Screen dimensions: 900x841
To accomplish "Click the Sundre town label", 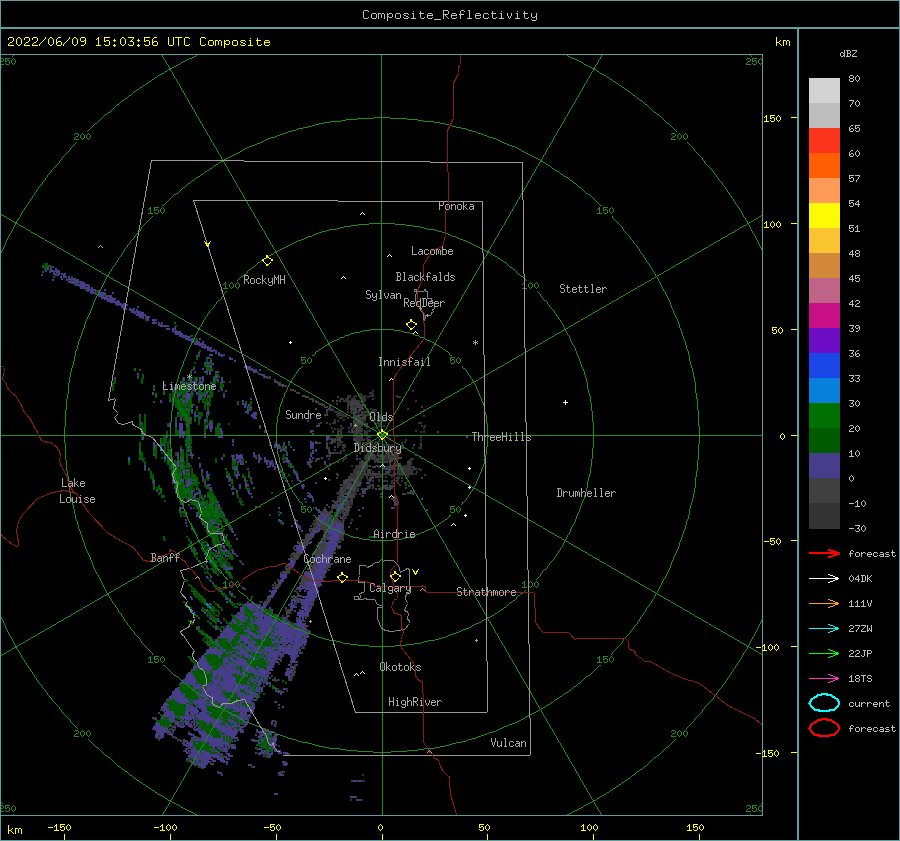I will click(303, 415).
